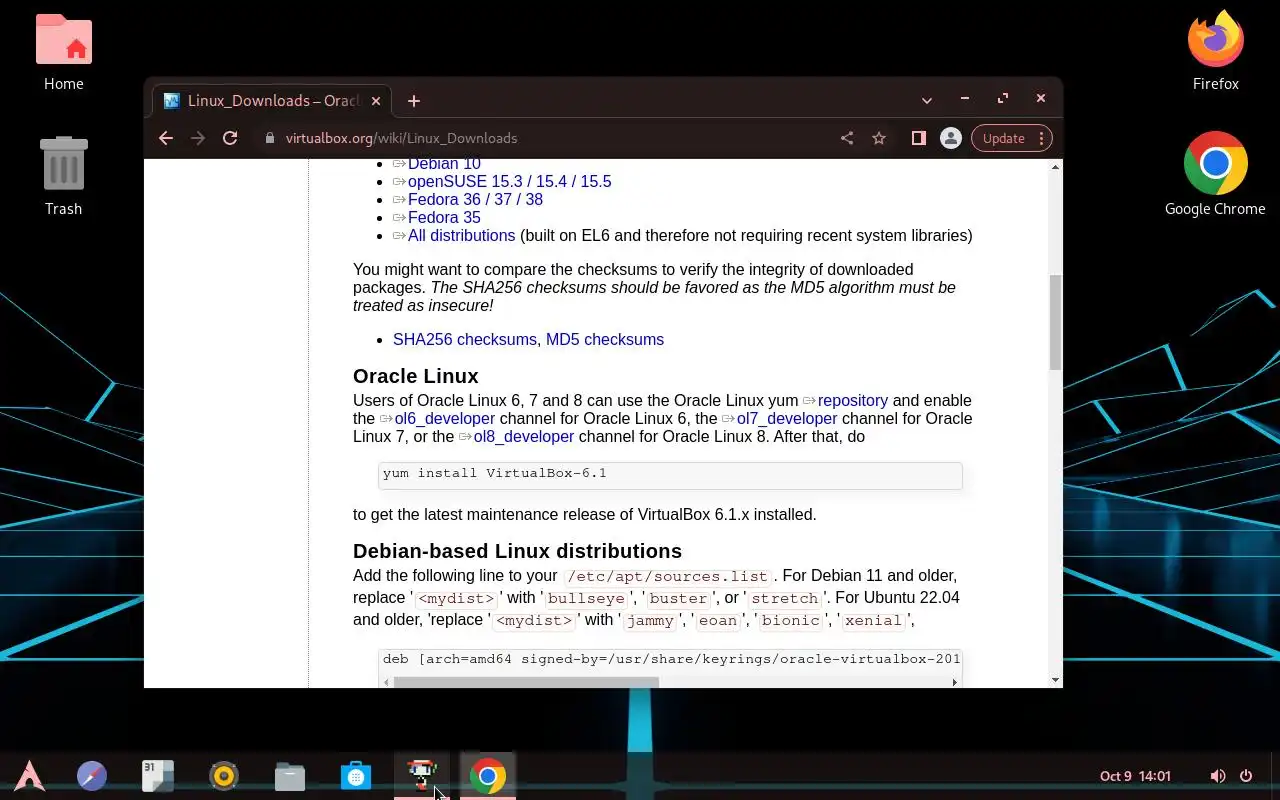Open the ol7_developer channel link
Screen dimensions: 1280x800
[787, 418]
